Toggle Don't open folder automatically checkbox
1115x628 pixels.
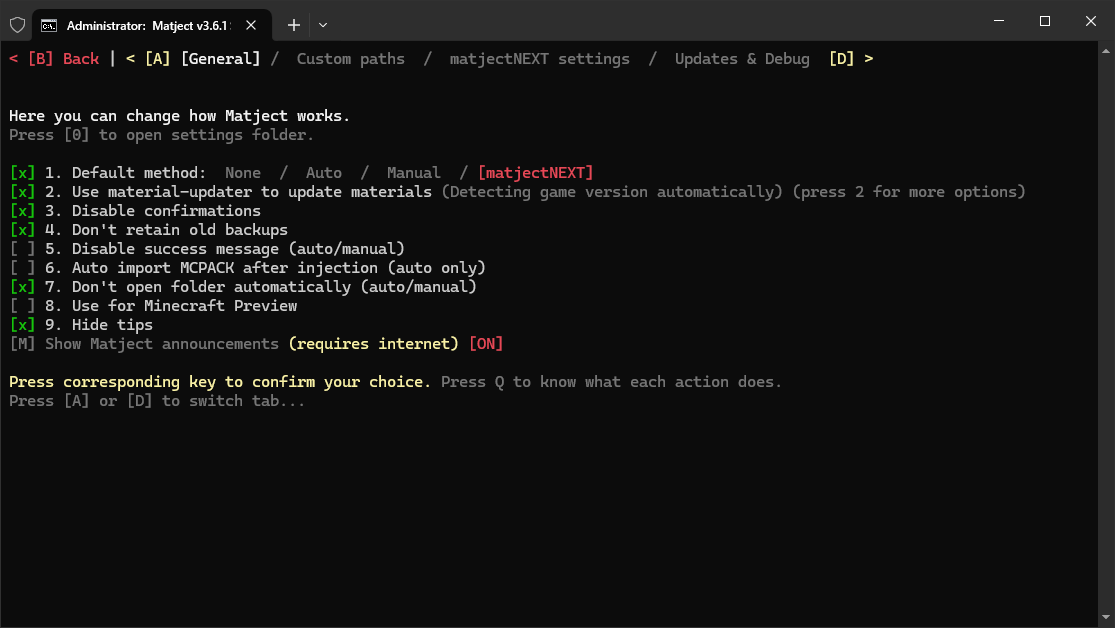(x=22, y=287)
